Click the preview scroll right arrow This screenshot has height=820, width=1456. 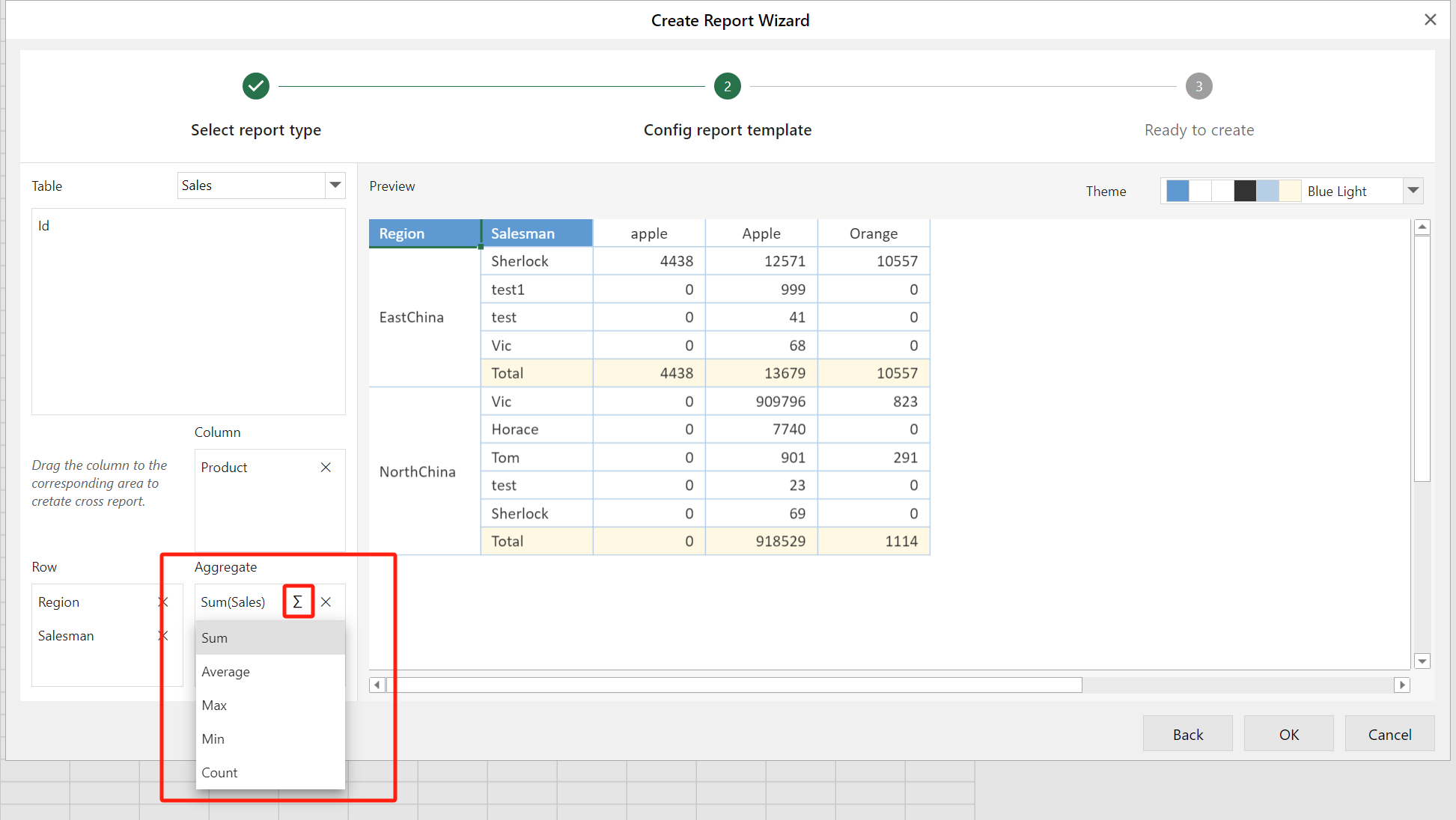1401,685
